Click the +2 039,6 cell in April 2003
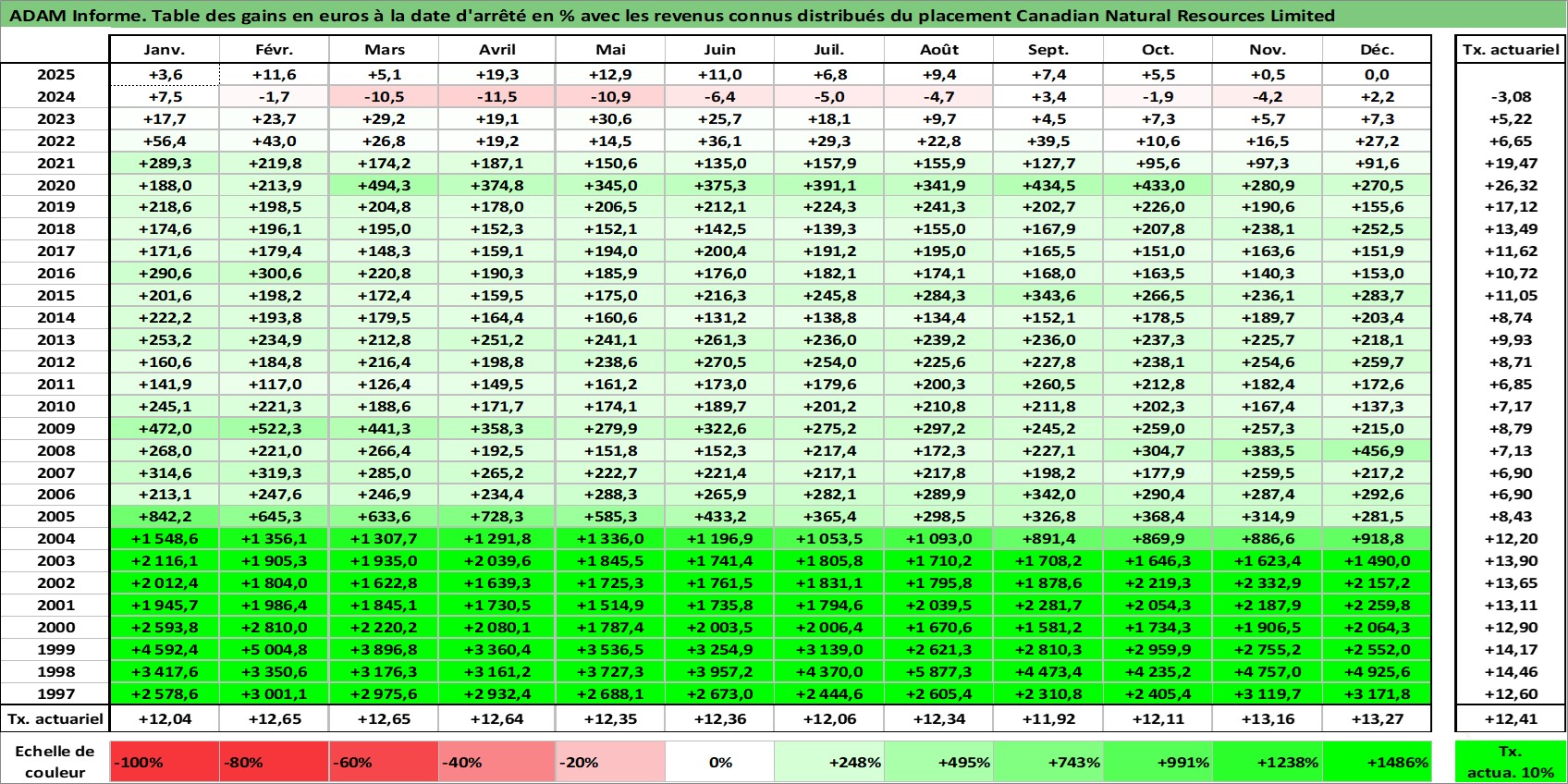Viewport: 1568px width, 784px height. (496, 560)
